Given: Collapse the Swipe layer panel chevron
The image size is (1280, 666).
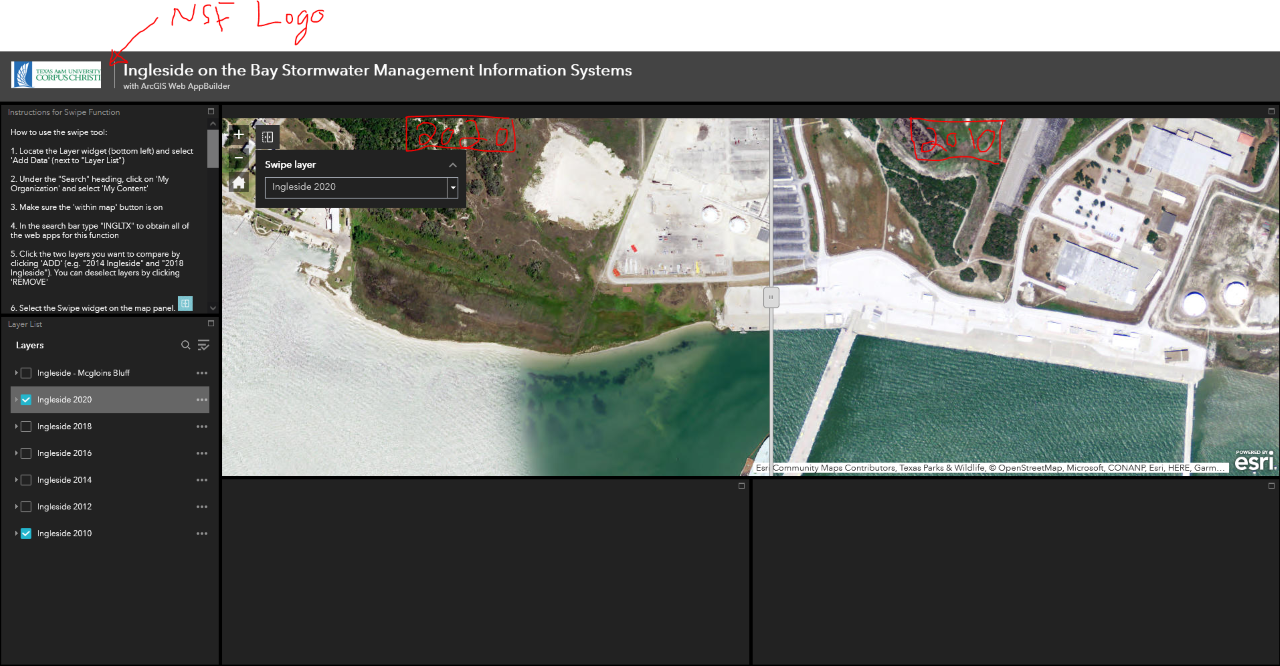Looking at the screenshot, I should pos(452,164).
